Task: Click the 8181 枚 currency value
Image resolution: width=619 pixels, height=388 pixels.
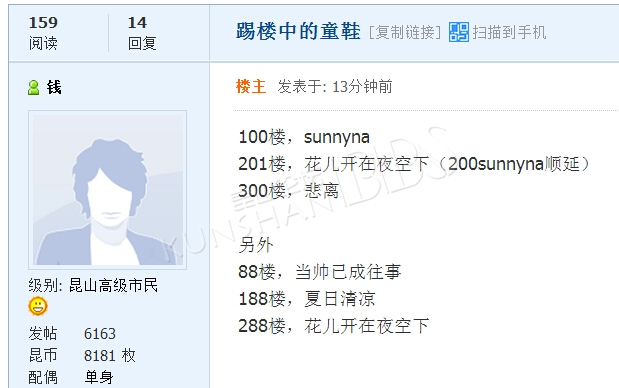Action: 110,356
